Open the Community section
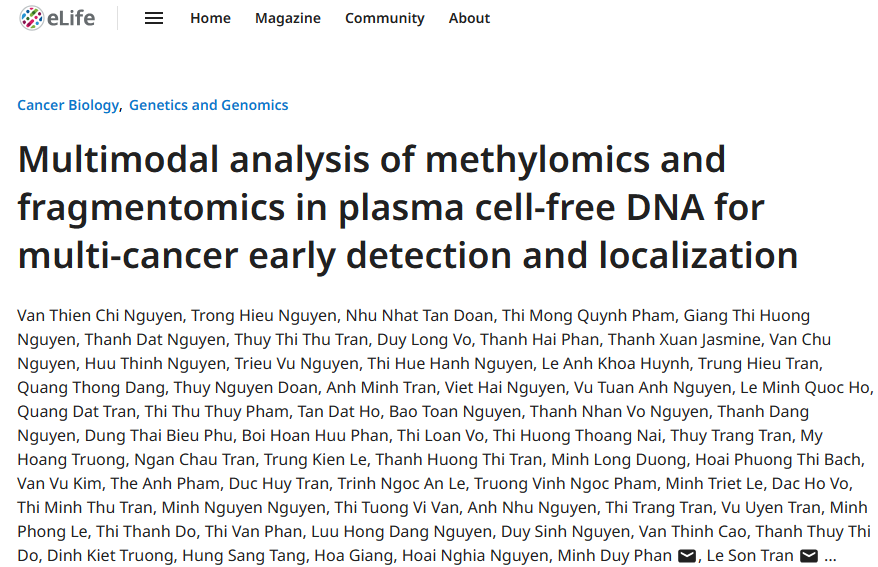Image resolution: width=878 pixels, height=567 pixels. point(384,18)
